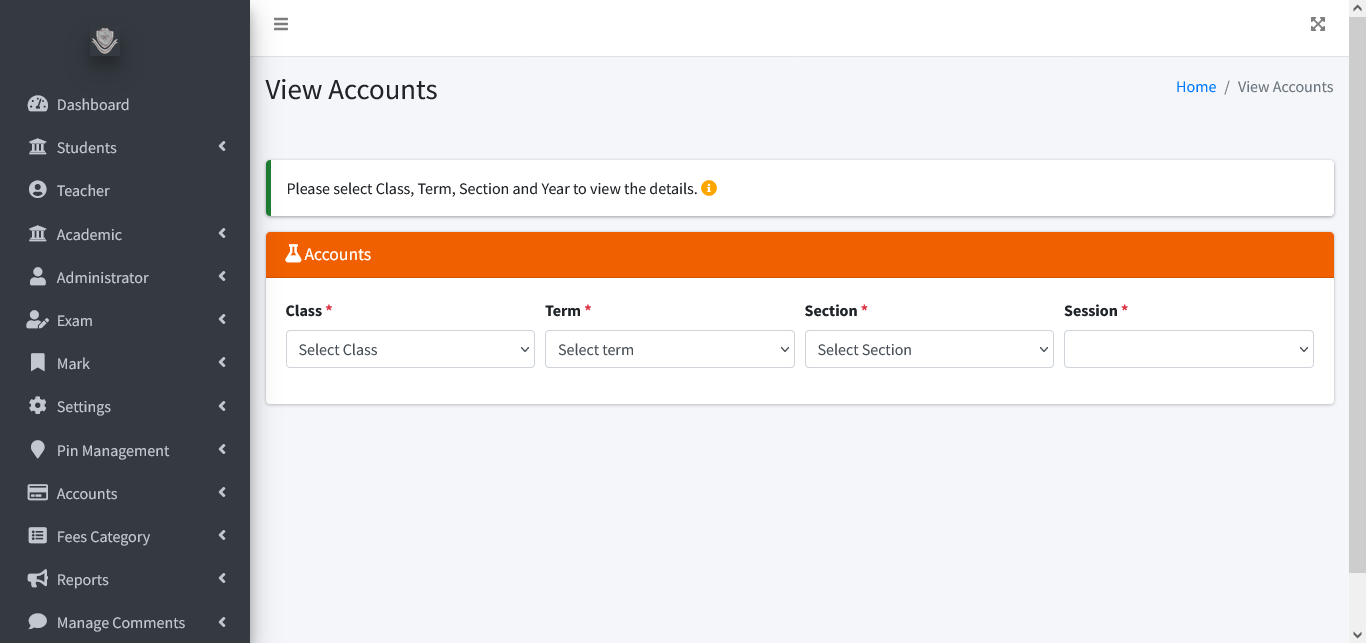Expand the Pin Management submenu arrow
Image resolution: width=1366 pixels, height=643 pixels.
[x=222, y=450]
